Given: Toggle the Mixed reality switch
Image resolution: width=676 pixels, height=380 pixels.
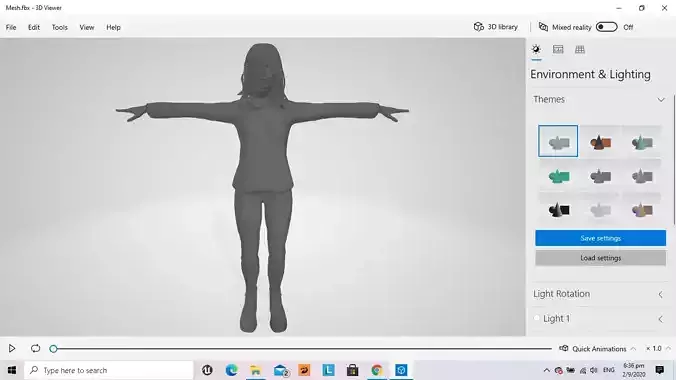Looking at the screenshot, I should pyautogui.click(x=607, y=27).
